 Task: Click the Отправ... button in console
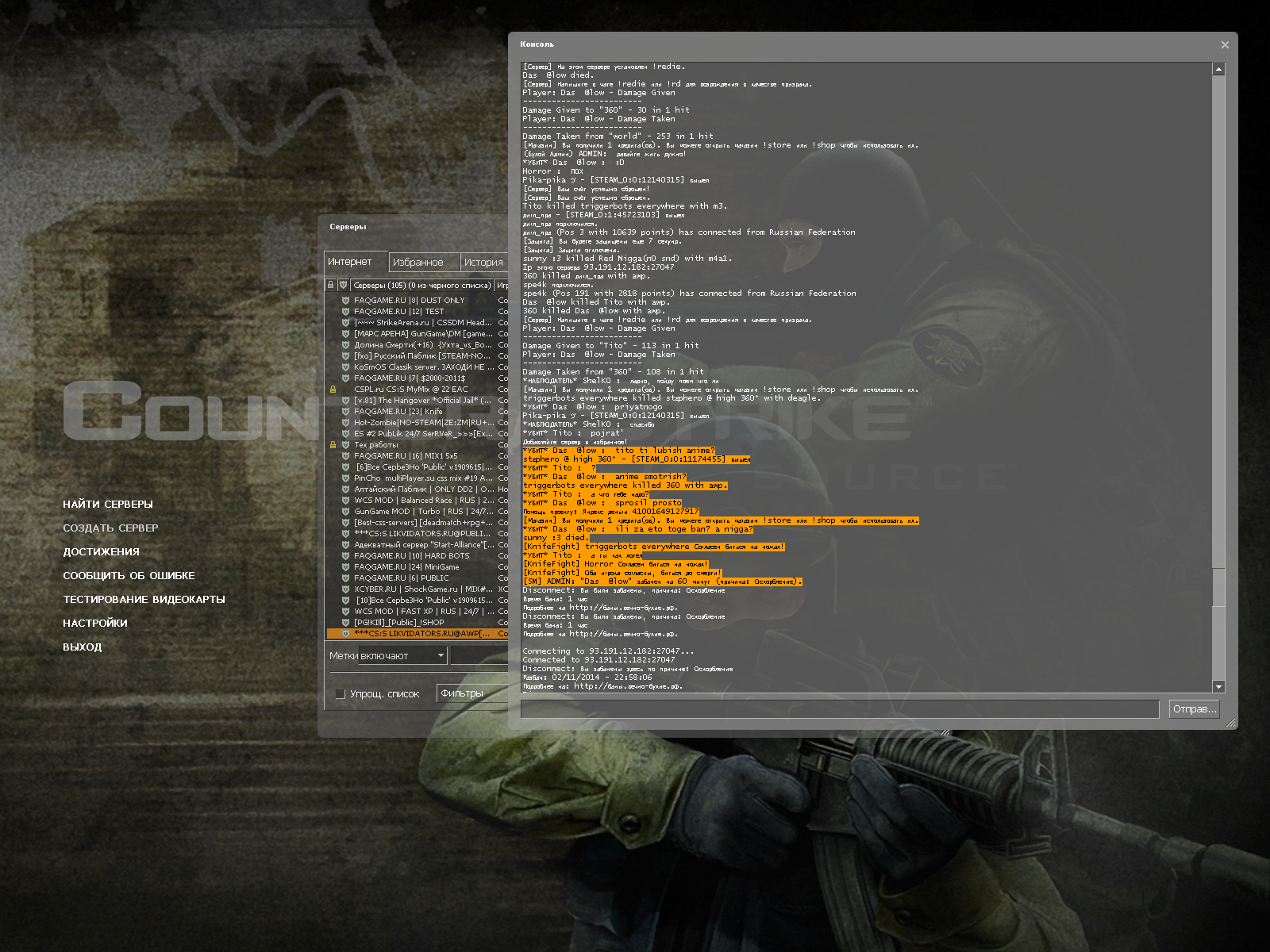pos(1194,709)
